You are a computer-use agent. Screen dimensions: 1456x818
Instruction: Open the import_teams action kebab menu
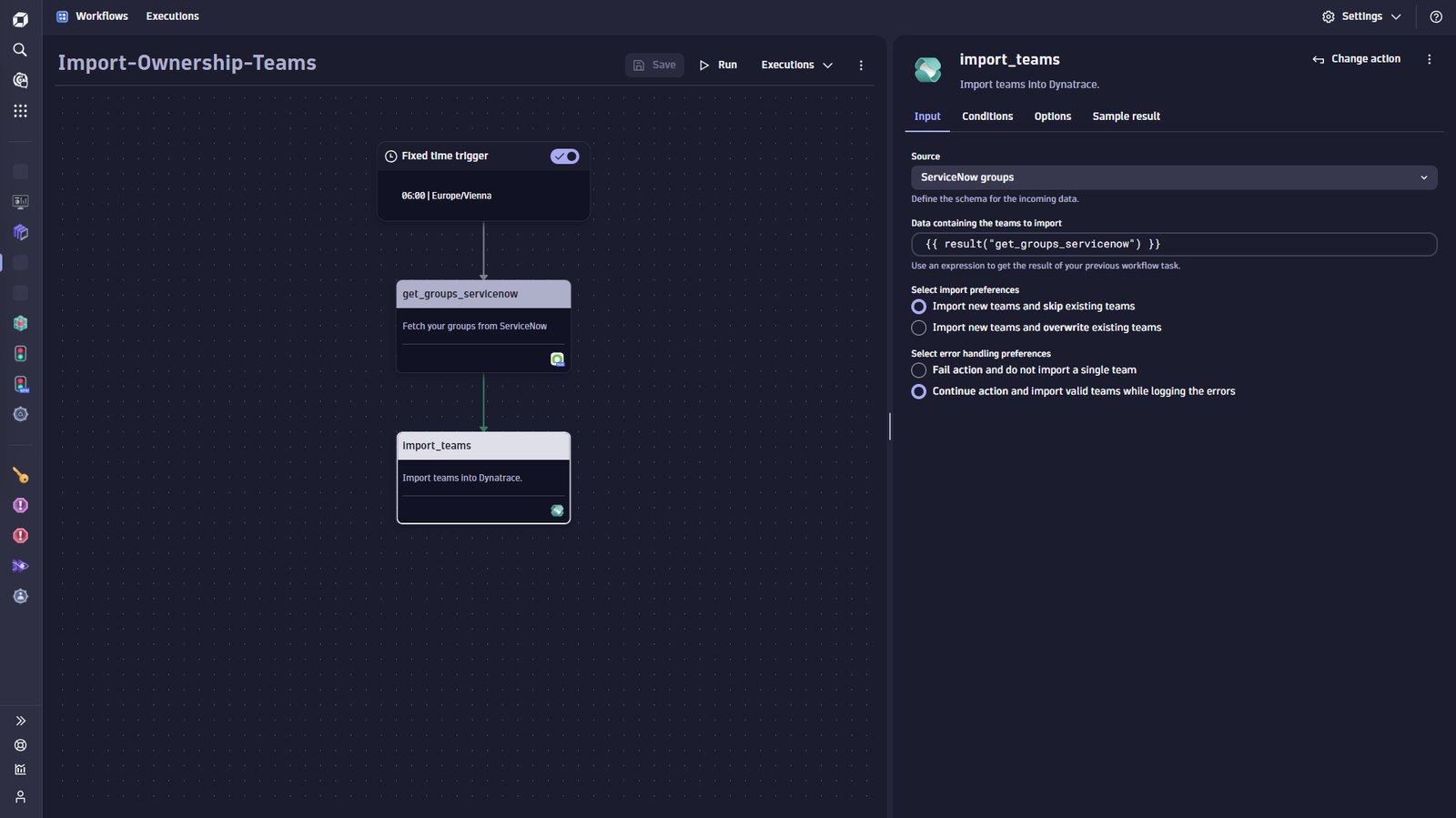pos(1429,59)
